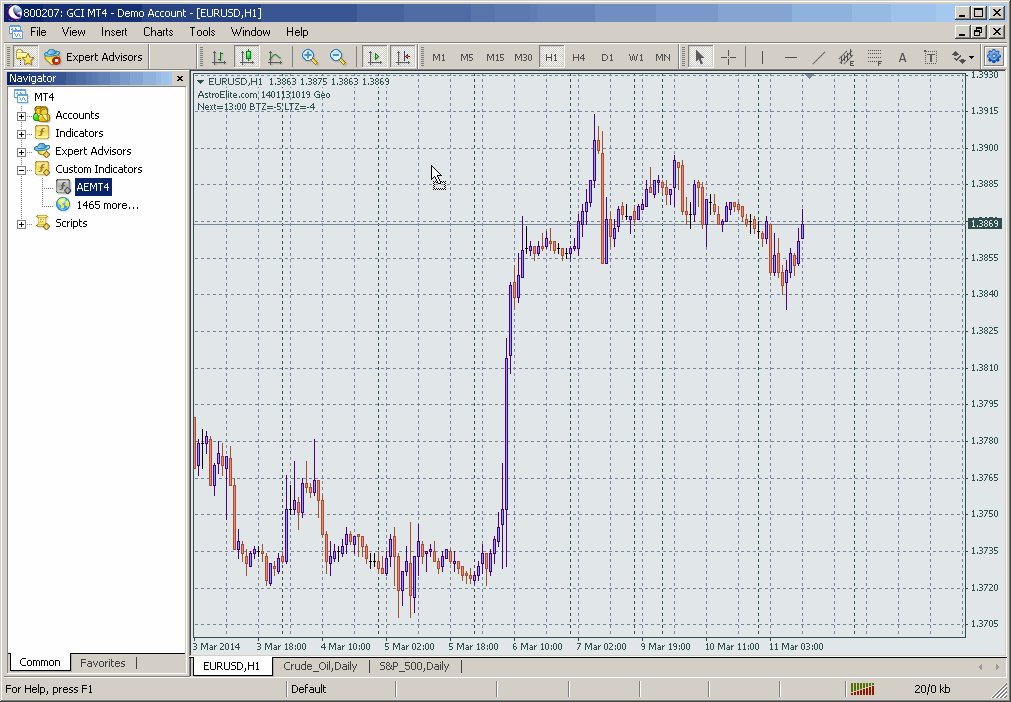Select the trendline drawing tool
Image resolution: width=1011 pixels, height=702 pixels.
point(819,57)
